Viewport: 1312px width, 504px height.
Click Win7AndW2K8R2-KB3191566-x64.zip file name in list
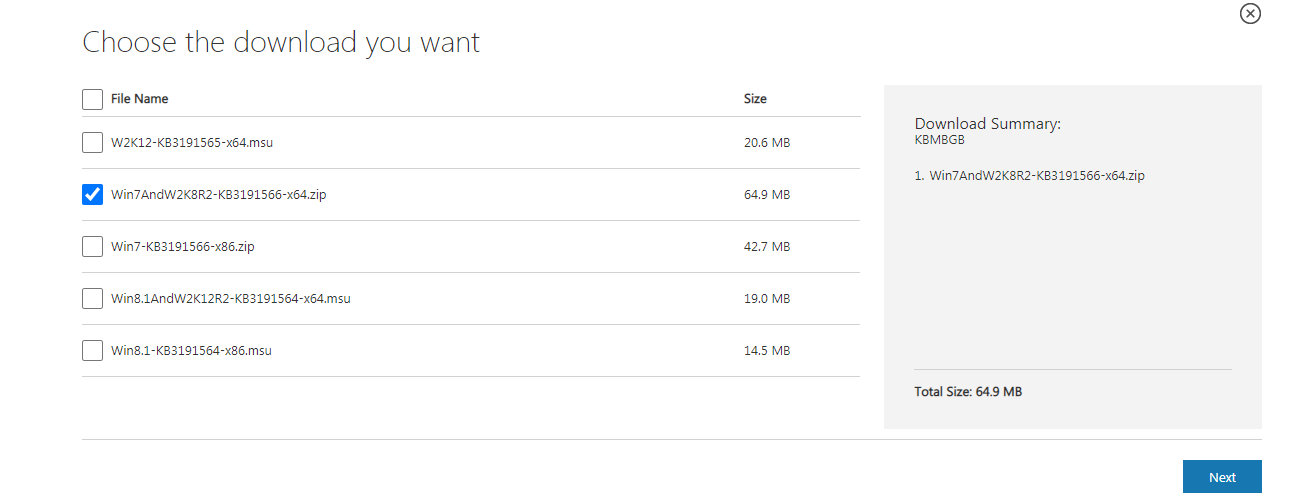tap(218, 195)
